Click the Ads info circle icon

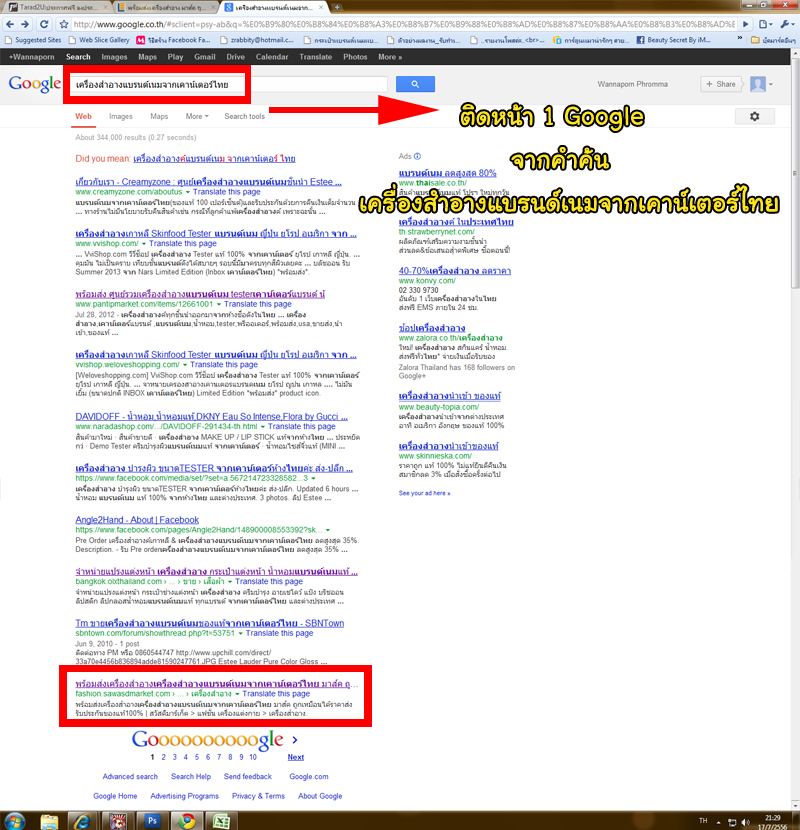[417, 156]
